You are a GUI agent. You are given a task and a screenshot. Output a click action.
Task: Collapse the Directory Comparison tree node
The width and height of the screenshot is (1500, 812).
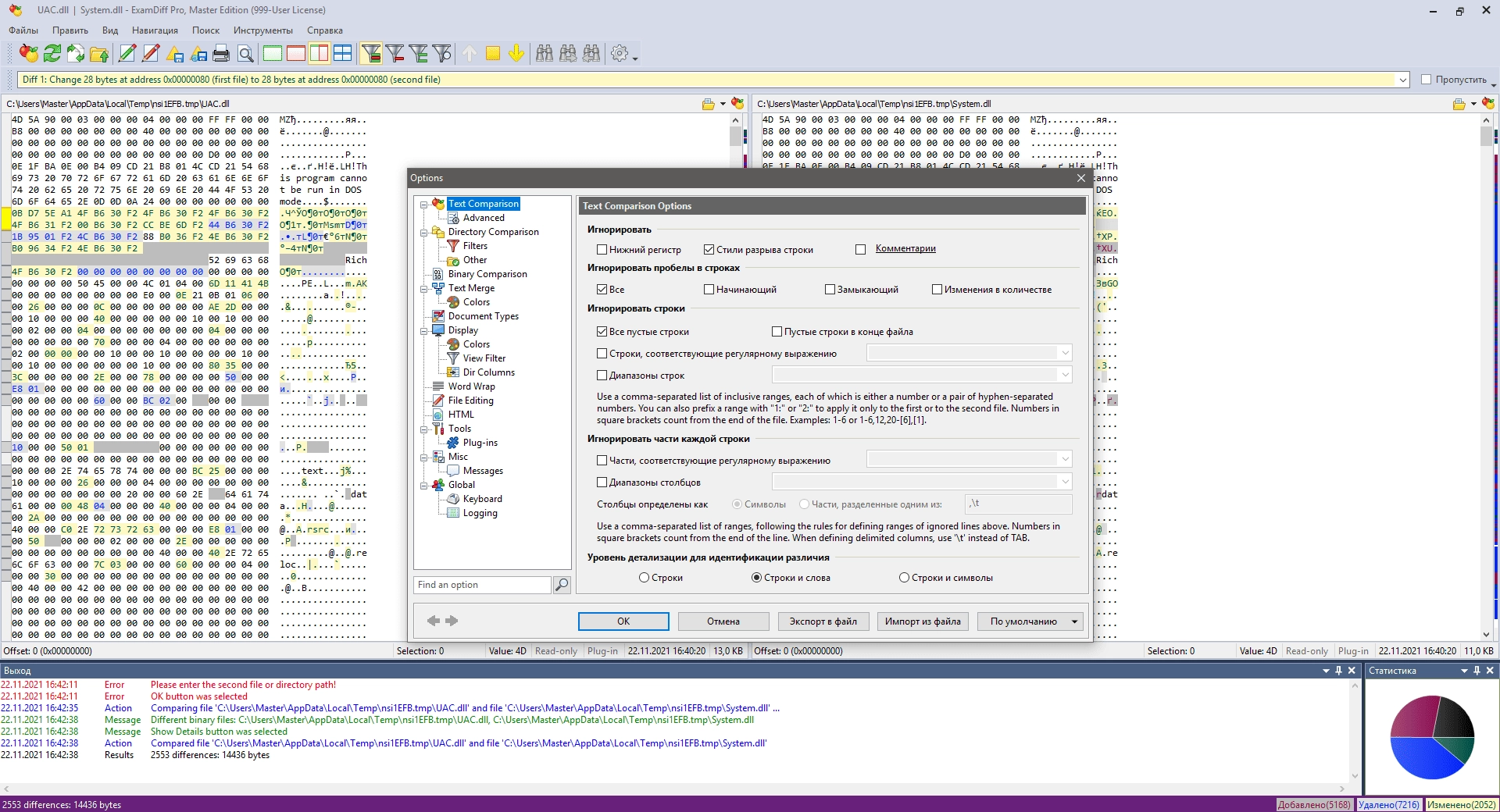click(424, 233)
